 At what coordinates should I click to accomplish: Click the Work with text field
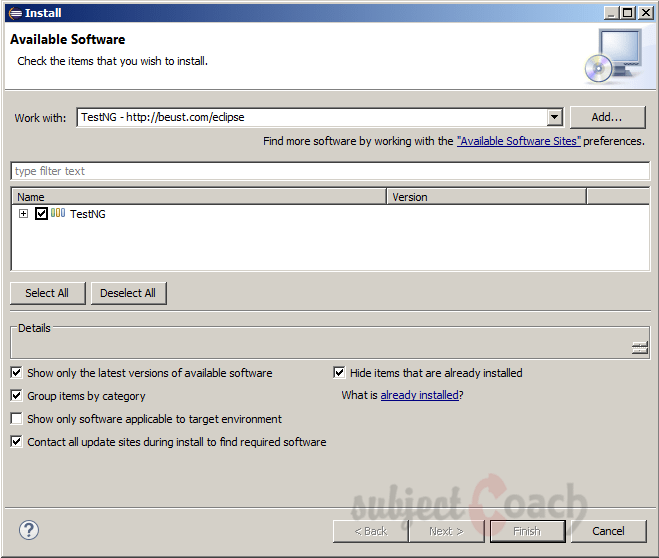[312, 117]
